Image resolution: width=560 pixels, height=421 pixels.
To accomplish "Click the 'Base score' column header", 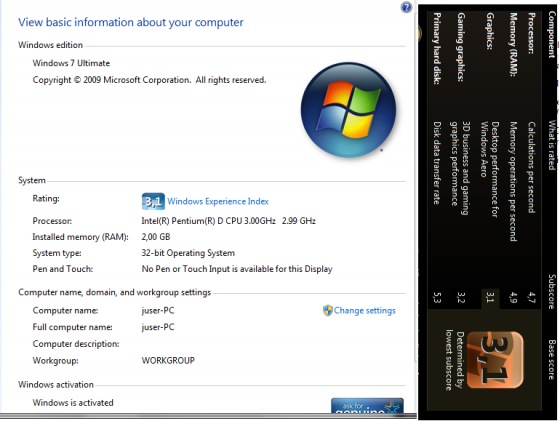I will (552, 359).
